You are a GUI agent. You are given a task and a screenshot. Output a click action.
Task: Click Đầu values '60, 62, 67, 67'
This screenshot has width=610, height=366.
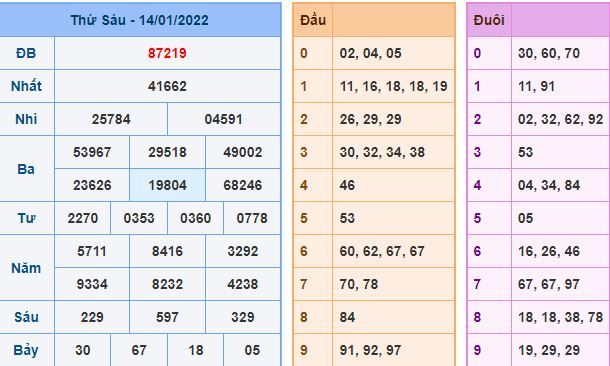[382, 252]
